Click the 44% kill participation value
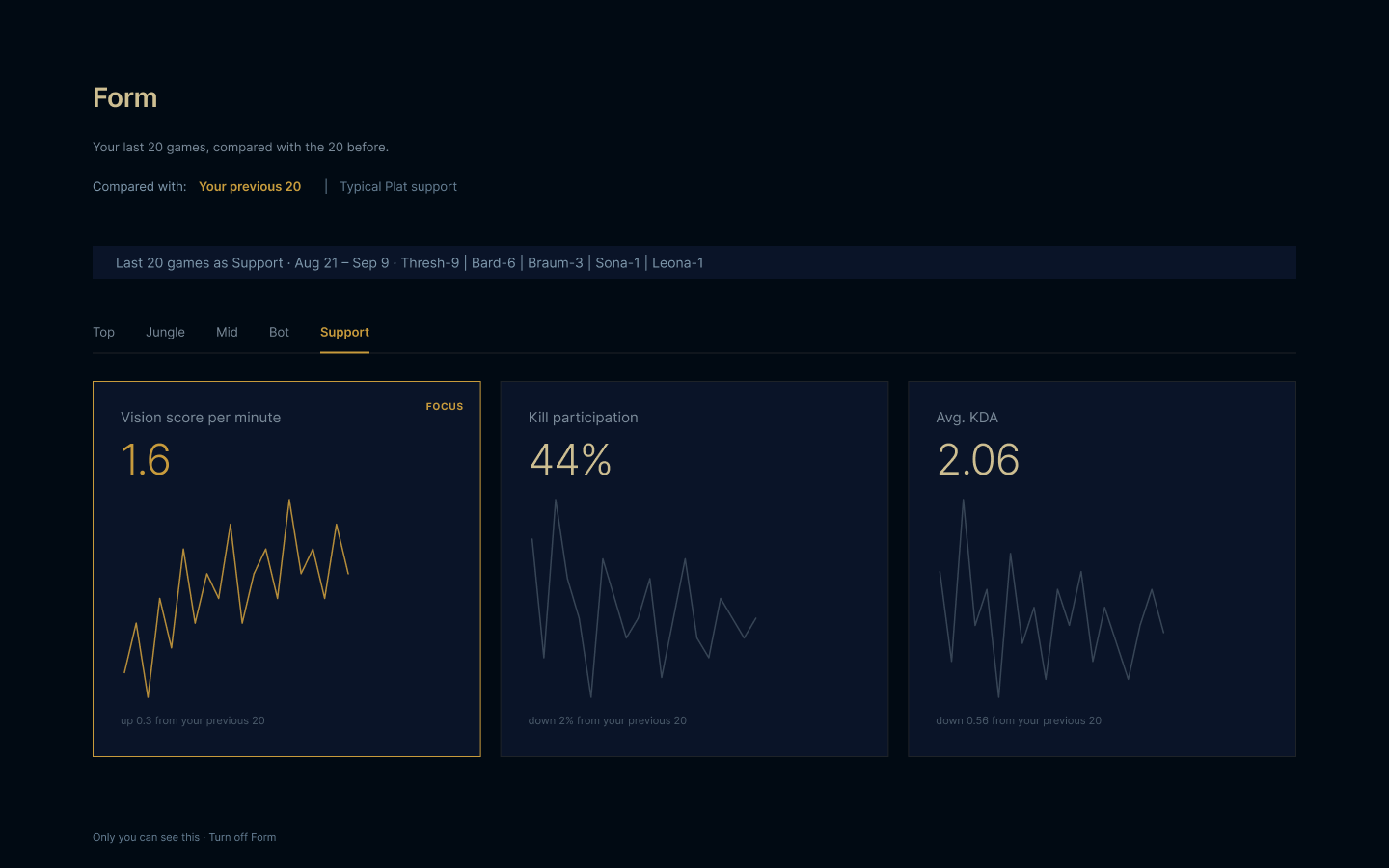 (570, 460)
